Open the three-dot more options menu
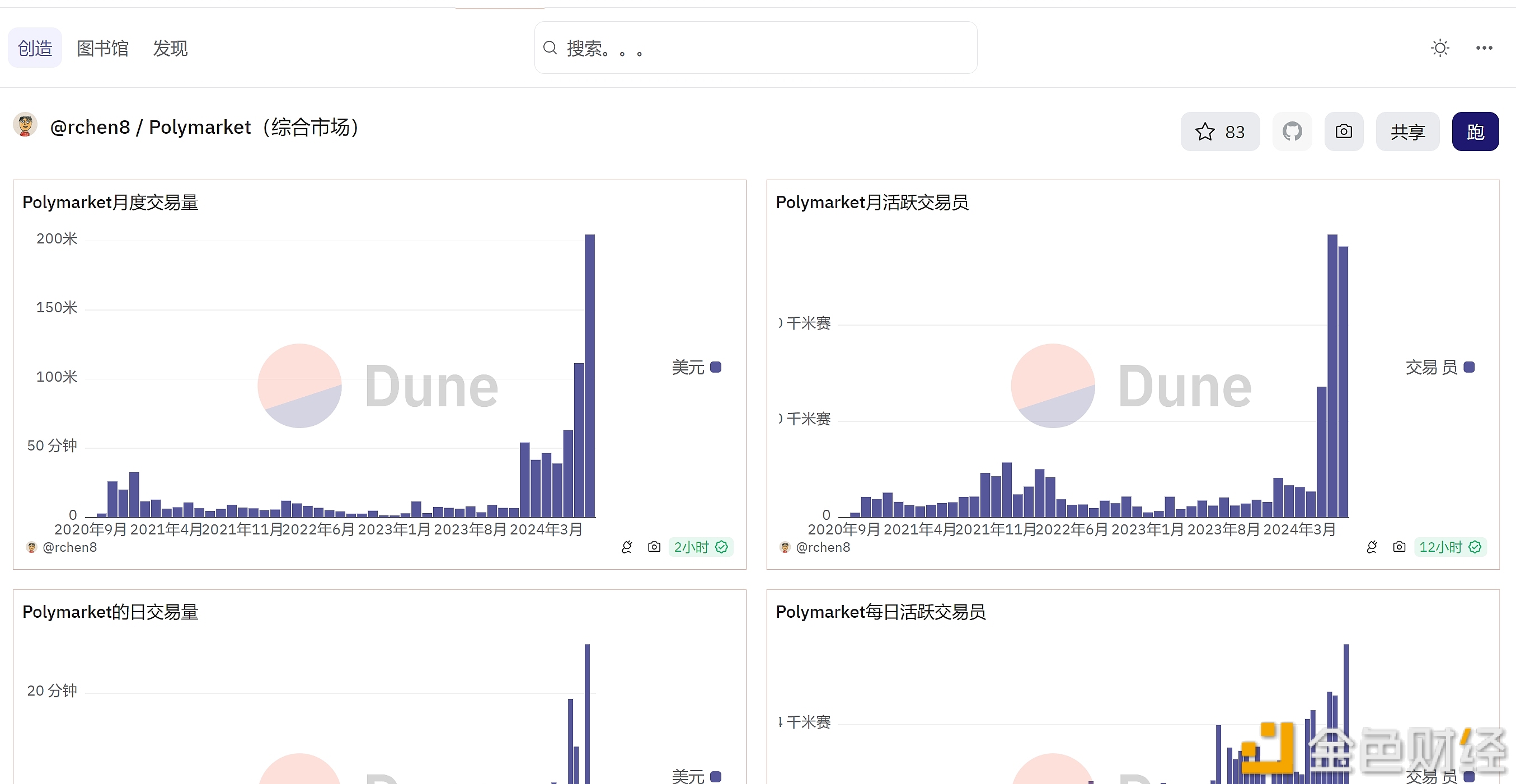The height and width of the screenshot is (784, 1516). tap(1484, 48)
